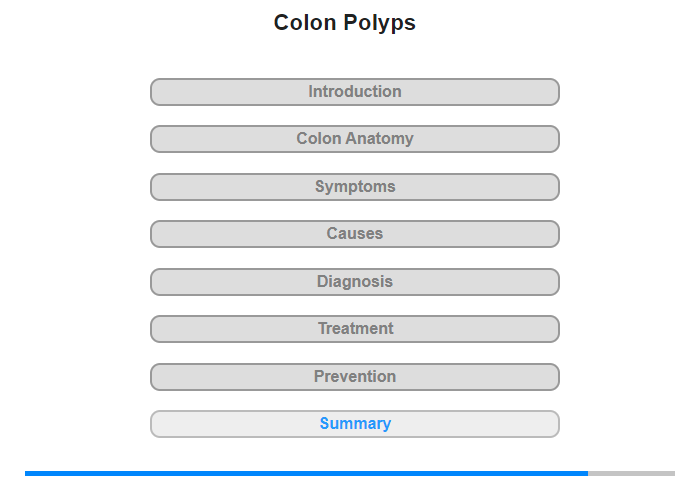Screen dimensions: 700x480
Task: Go to the Colon Anatomy section
Action: (354, 139)
